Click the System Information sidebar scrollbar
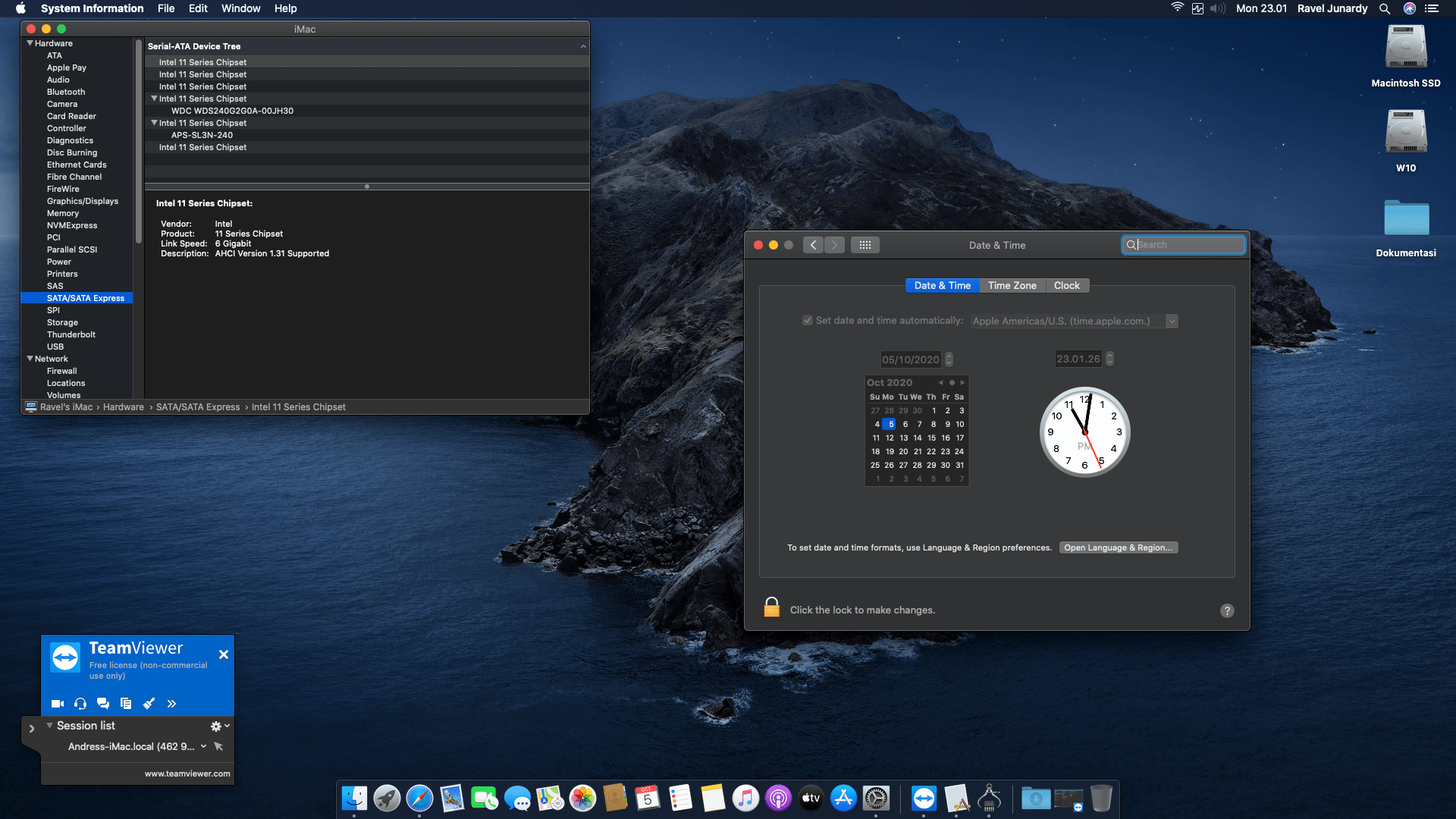This screenshot has height=819, width=1456. click(x=139, y=142)
